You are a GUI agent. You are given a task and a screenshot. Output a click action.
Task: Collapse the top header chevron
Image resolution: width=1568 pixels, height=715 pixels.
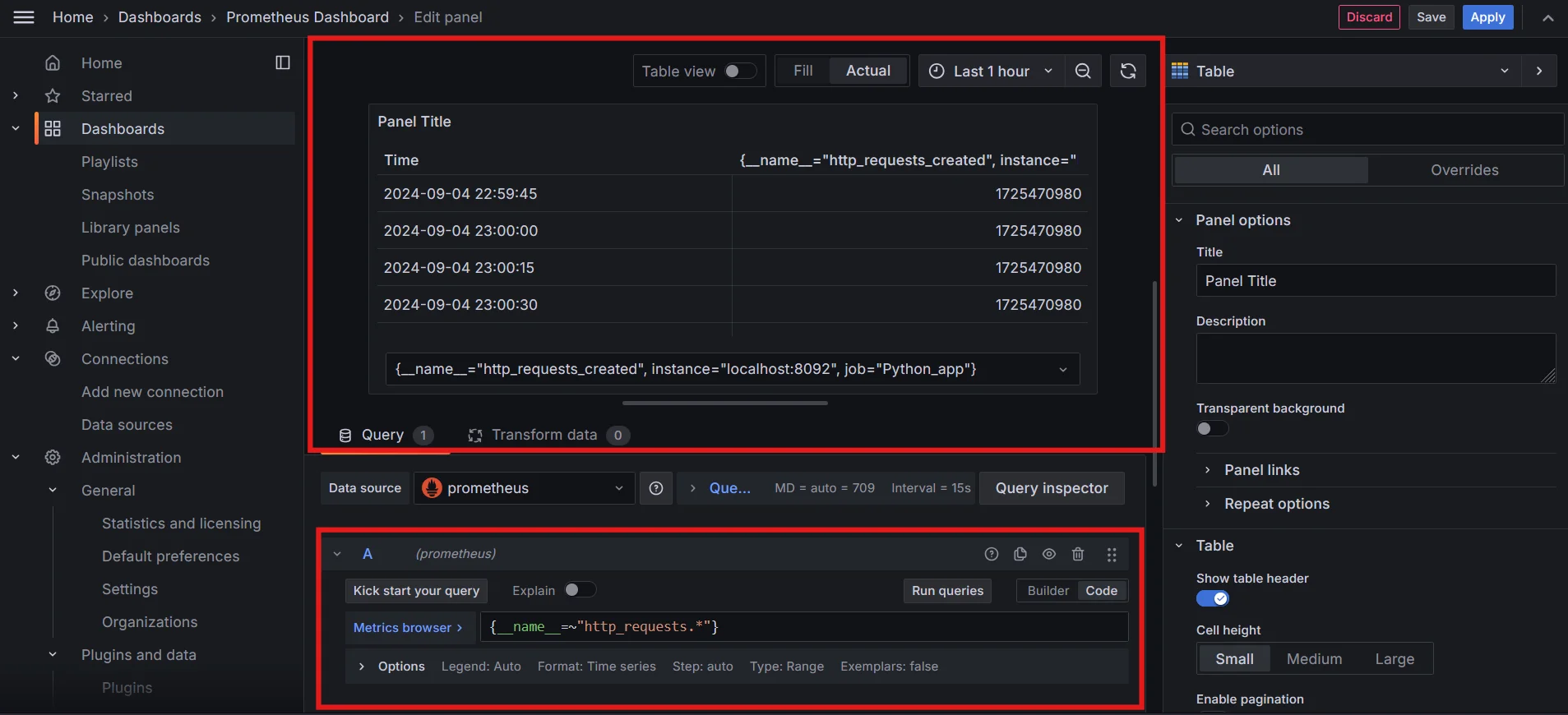(x=1548, y=17)
